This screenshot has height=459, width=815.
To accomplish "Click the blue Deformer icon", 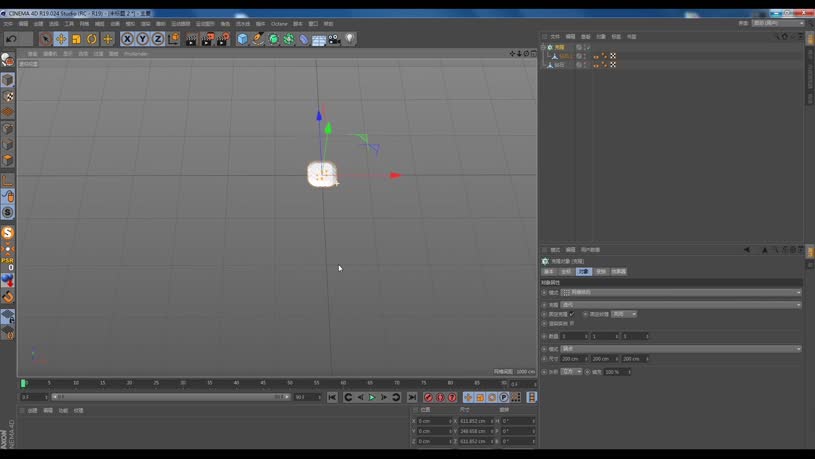I will [304, 39].
